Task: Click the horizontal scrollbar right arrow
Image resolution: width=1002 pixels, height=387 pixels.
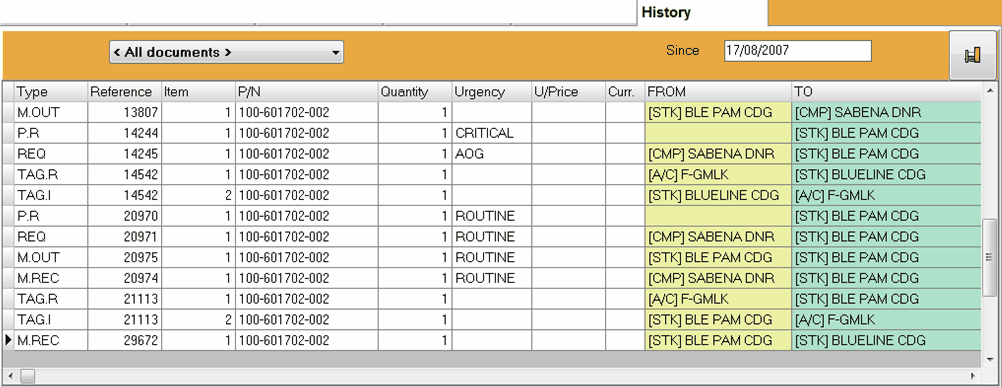Action: [x=973, y=376]
